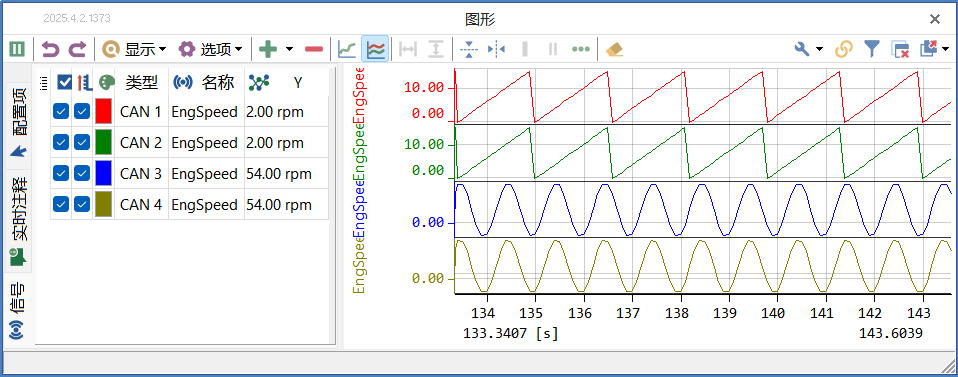
Task: Click the vertical zoom arrows icon
Action: [469, 49]
